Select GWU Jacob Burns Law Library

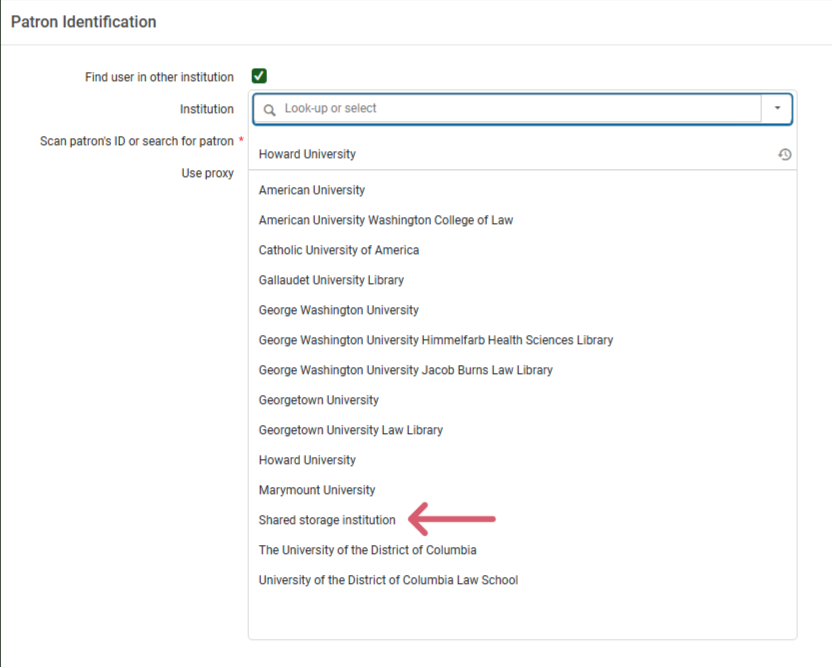pyautogui.click(x=405, y=370)
